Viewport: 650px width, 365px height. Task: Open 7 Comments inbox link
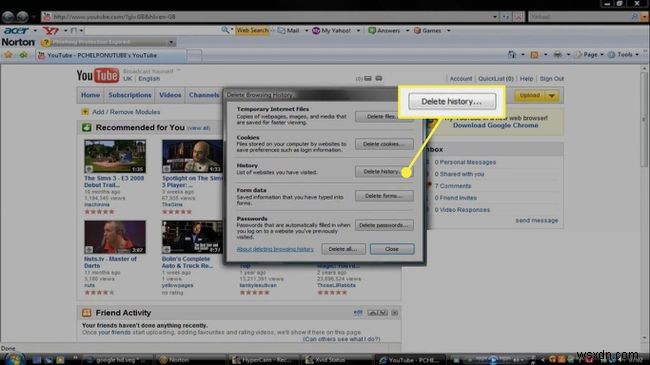point(453,186)
